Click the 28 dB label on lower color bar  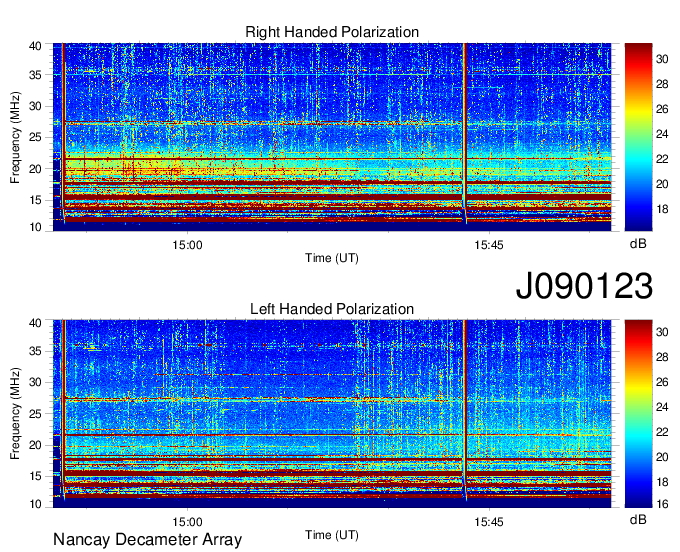662,357
